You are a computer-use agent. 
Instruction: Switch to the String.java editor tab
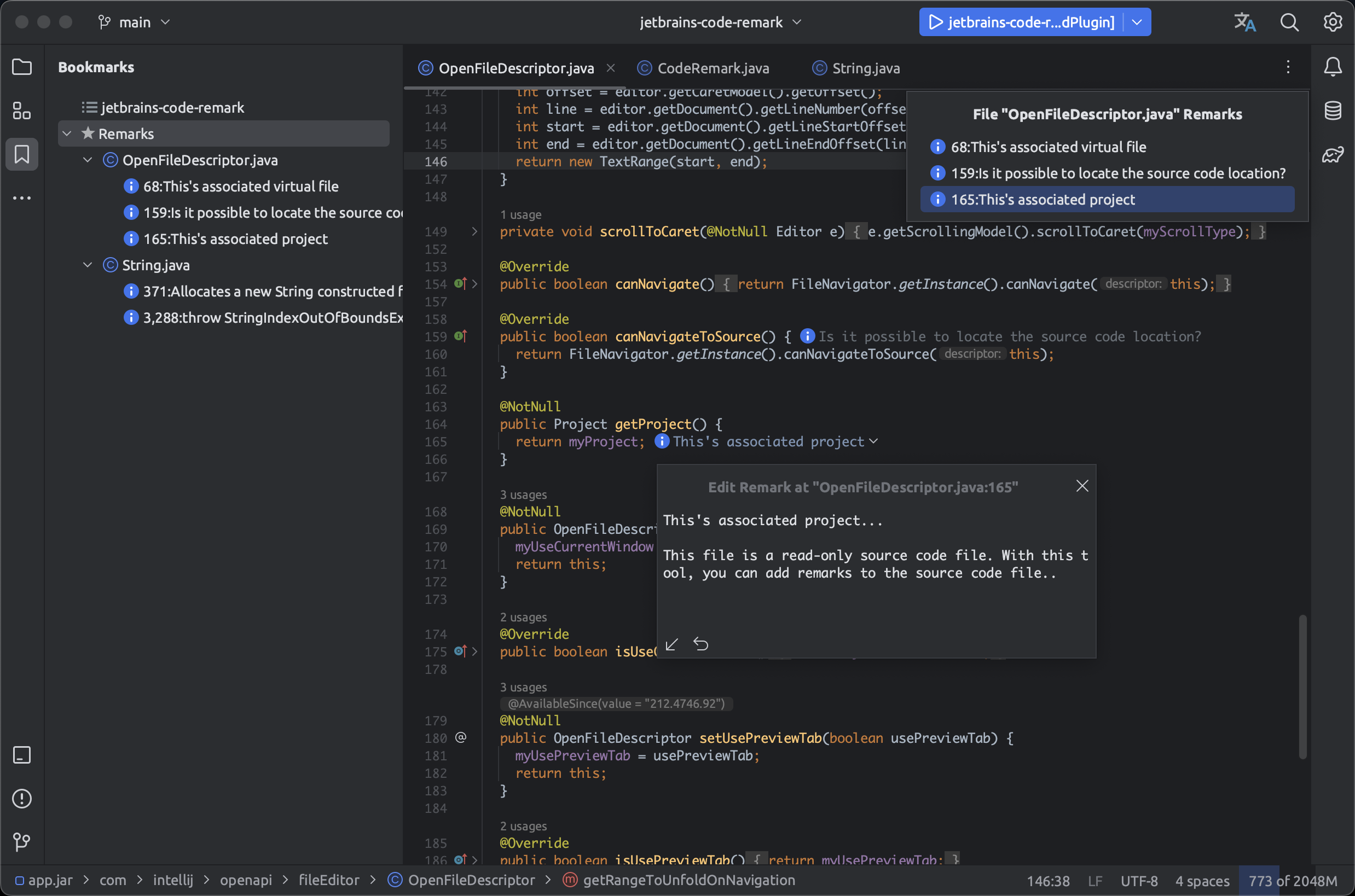[865, 68]
